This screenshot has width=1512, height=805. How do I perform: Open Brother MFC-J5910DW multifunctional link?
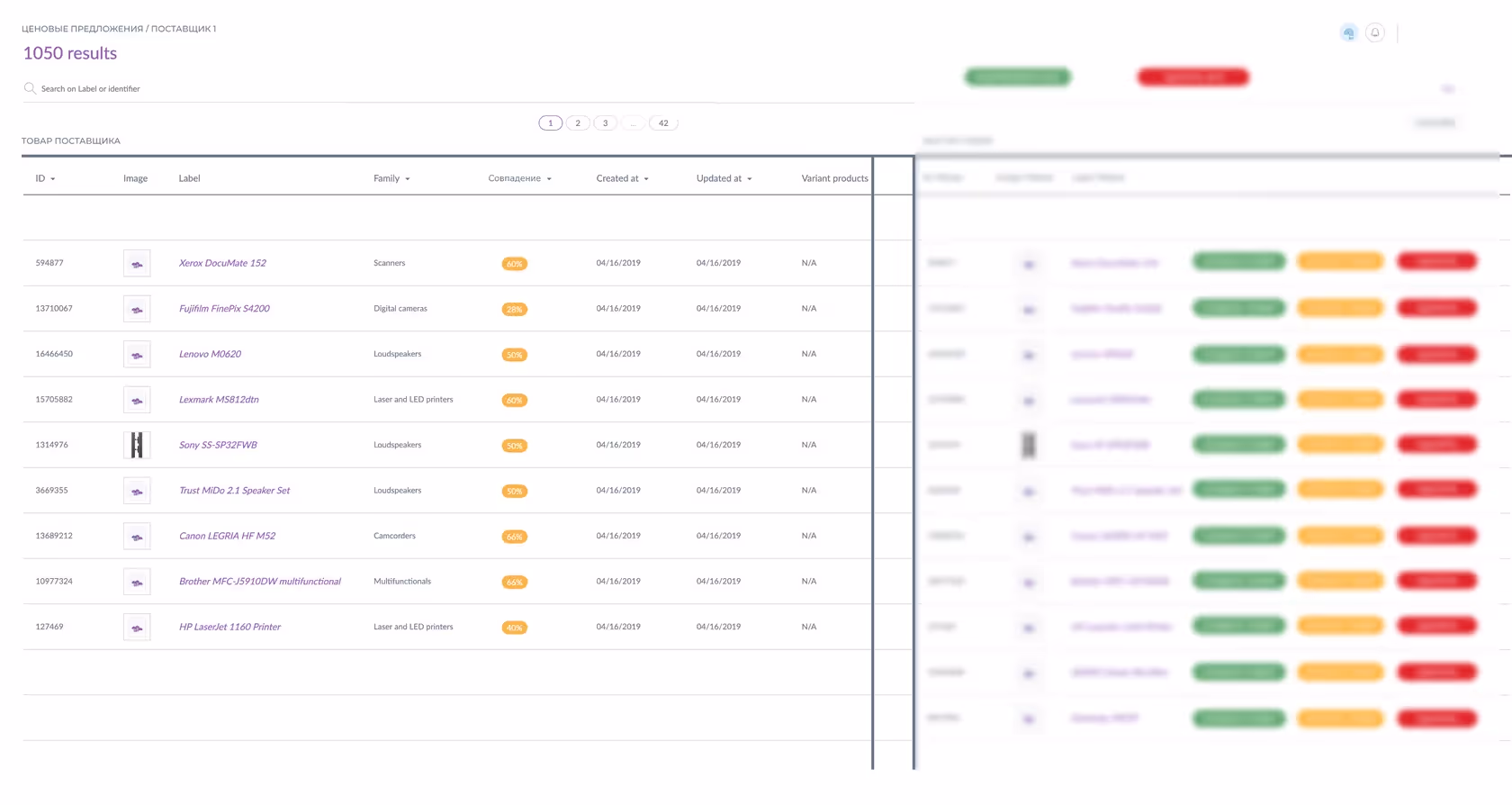260,581
